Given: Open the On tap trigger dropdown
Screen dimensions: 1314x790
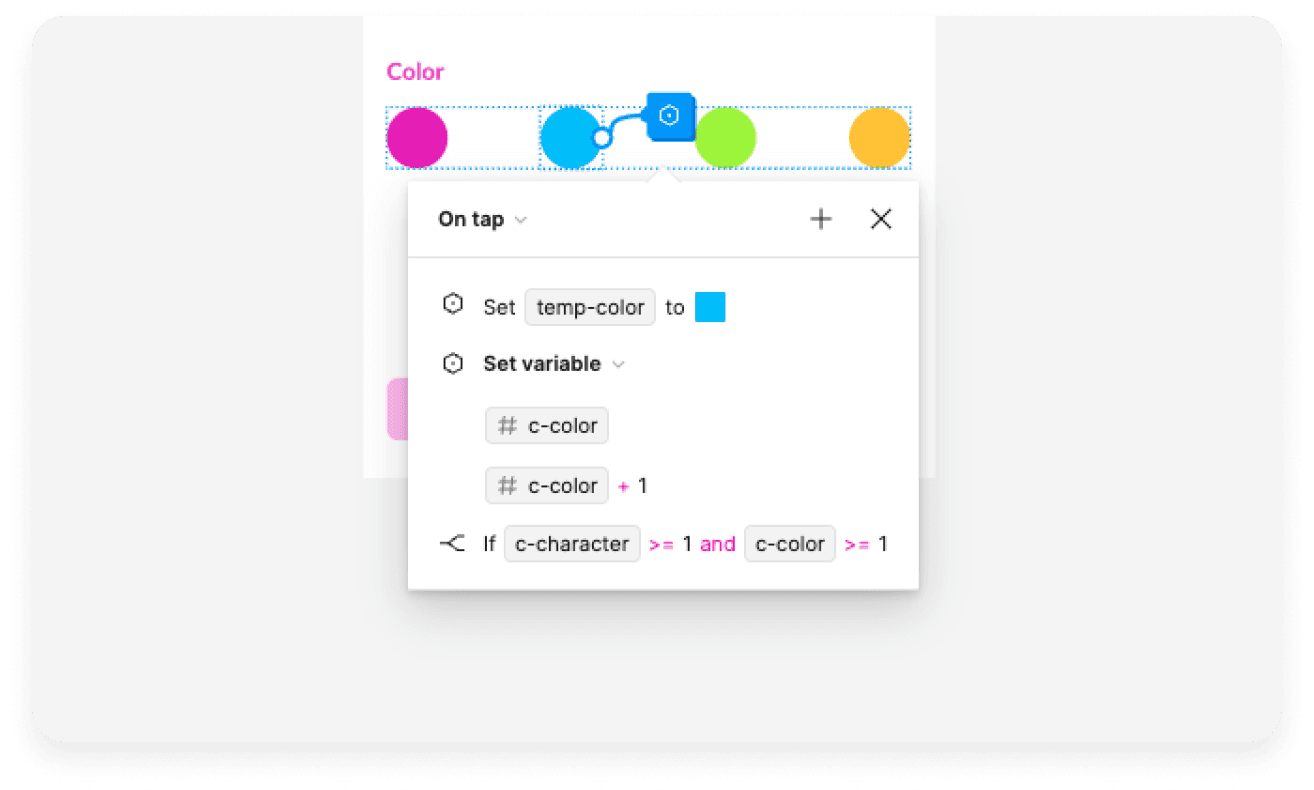Looking at the screenshot, I should (x=482, y=219).
